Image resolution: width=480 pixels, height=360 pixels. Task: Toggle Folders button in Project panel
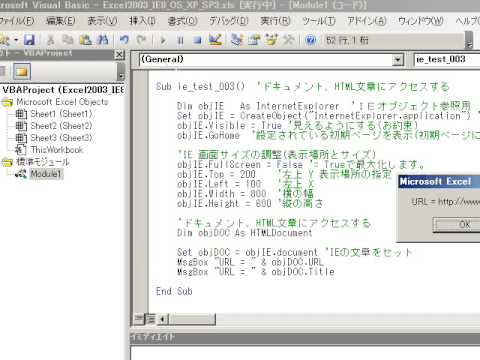tap(22, 71)
